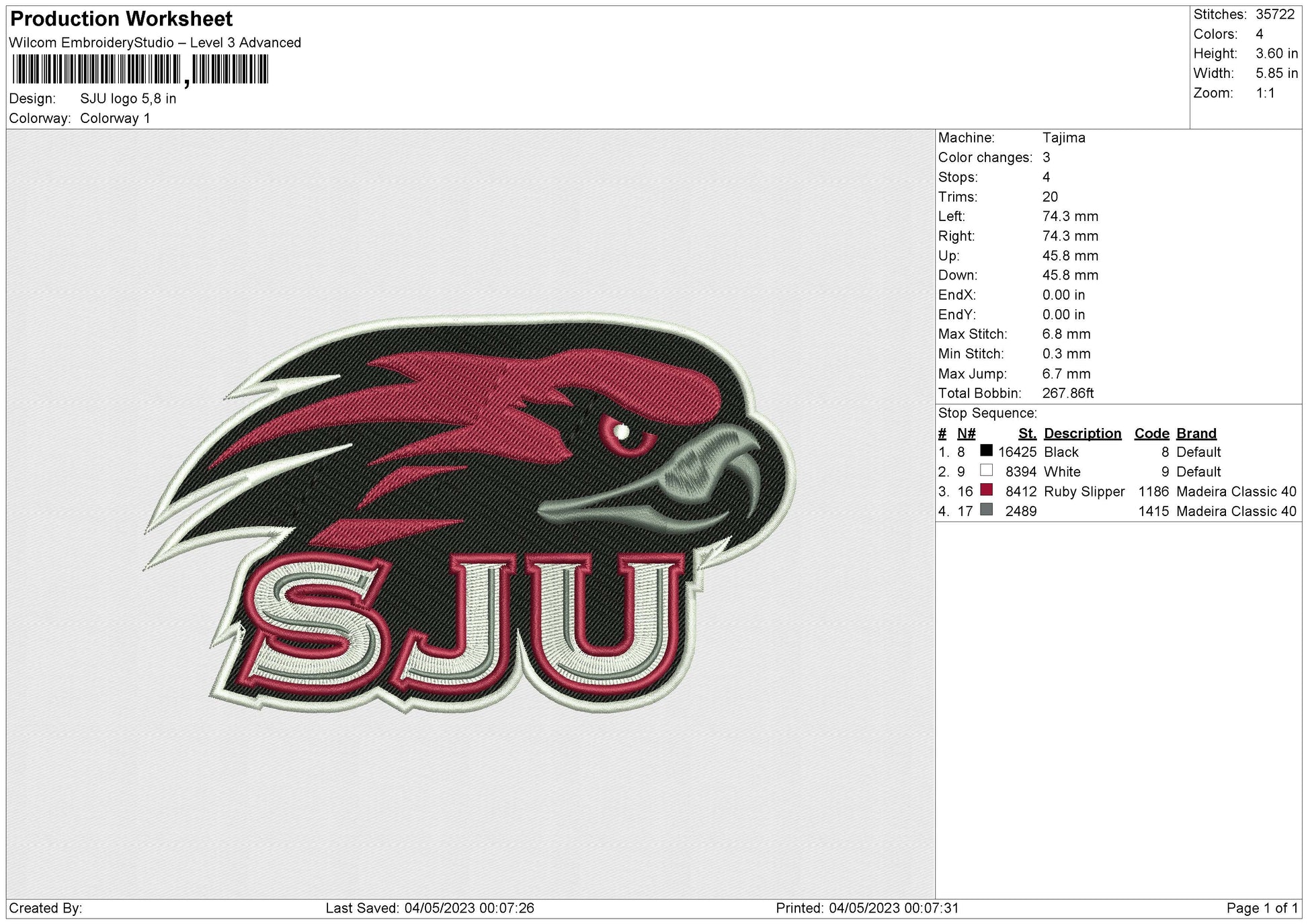Click the 'N#' column header
The height and width of the screenshot is (924, 1308).
[x=967, y=433]
